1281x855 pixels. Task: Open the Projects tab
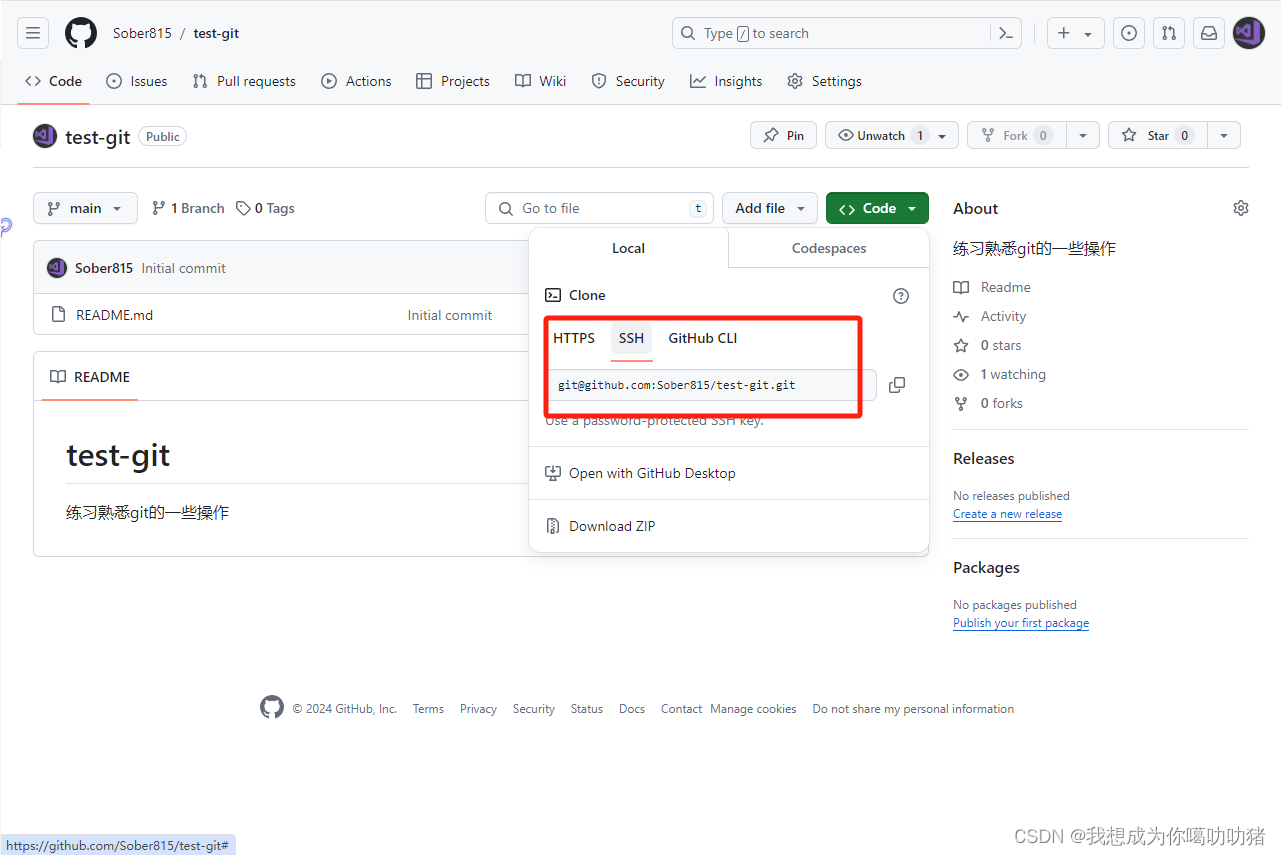[x=453, y=81]
